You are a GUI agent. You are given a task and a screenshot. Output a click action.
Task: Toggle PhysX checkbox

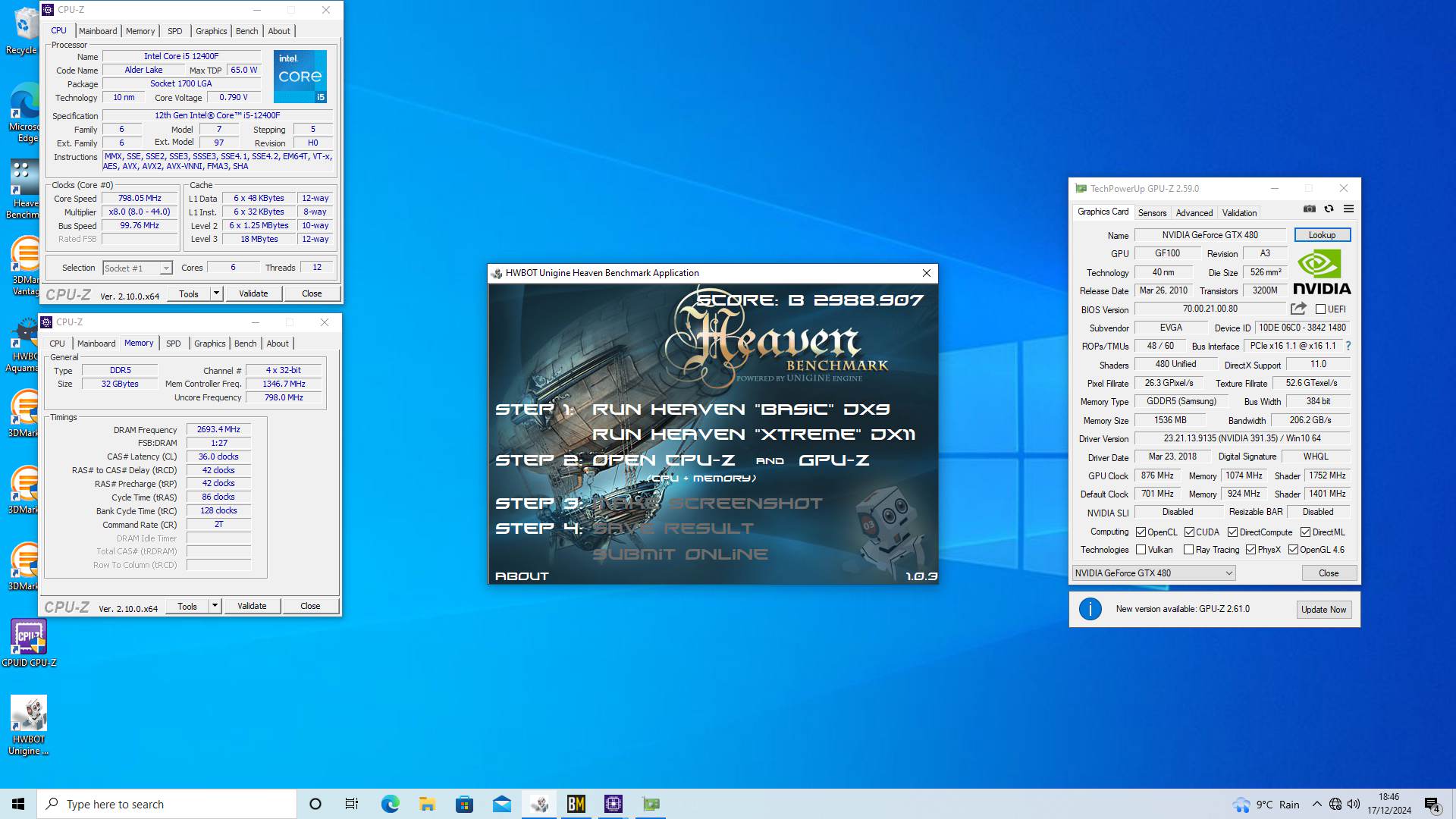(x=1250, y=550)
